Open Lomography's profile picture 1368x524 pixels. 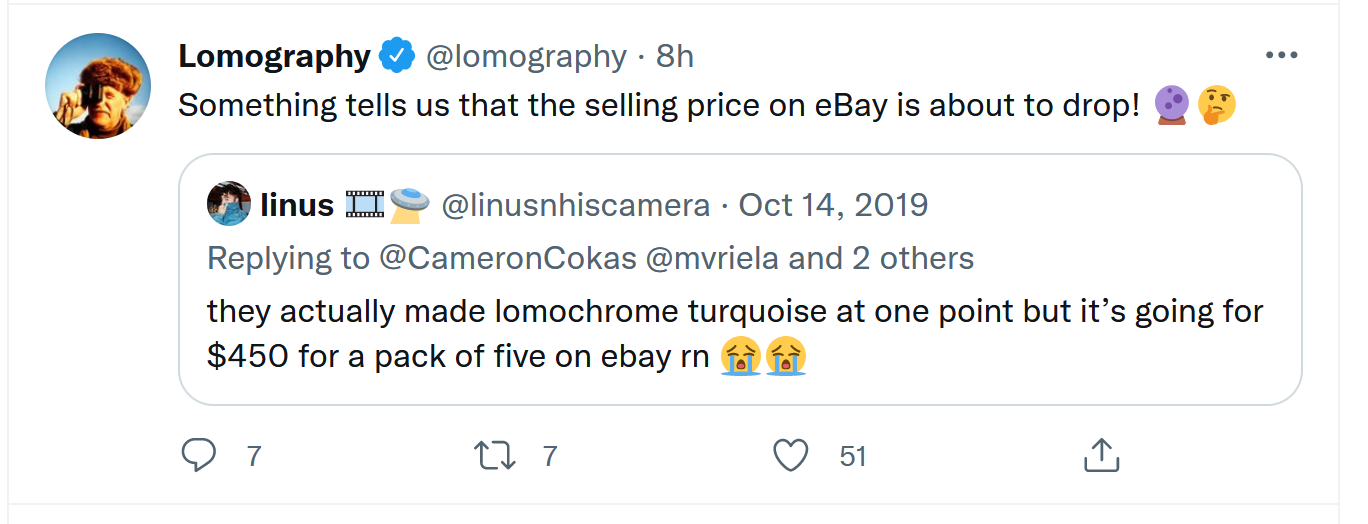[98, 86]
